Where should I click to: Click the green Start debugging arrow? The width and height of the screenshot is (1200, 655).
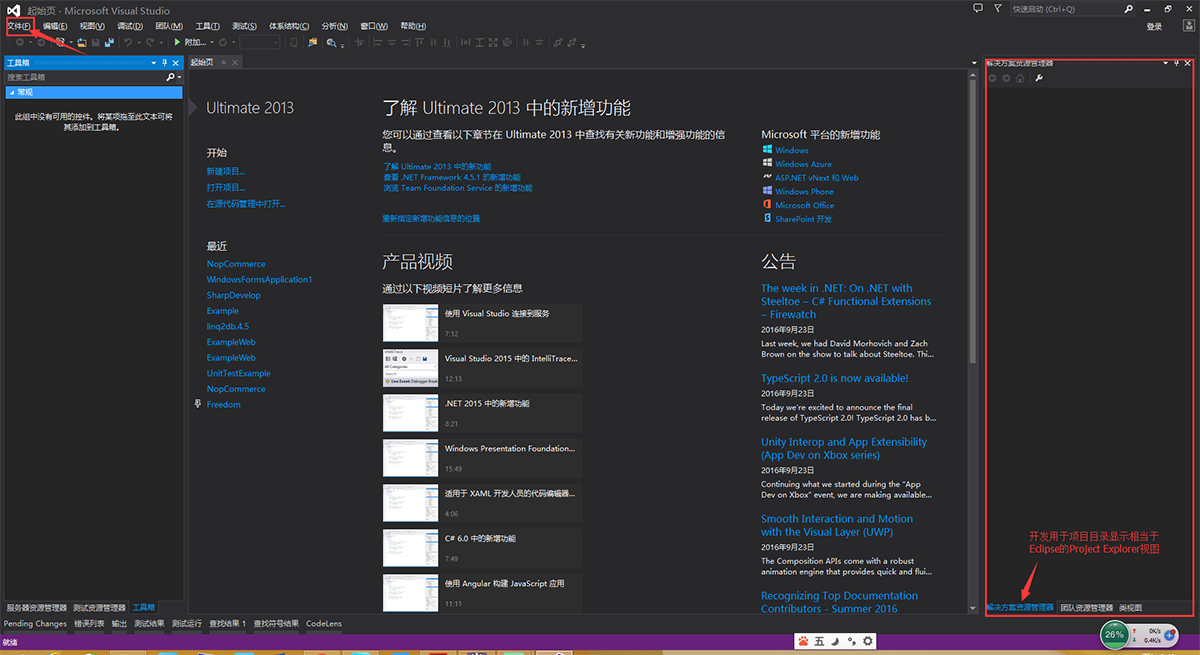177,42
